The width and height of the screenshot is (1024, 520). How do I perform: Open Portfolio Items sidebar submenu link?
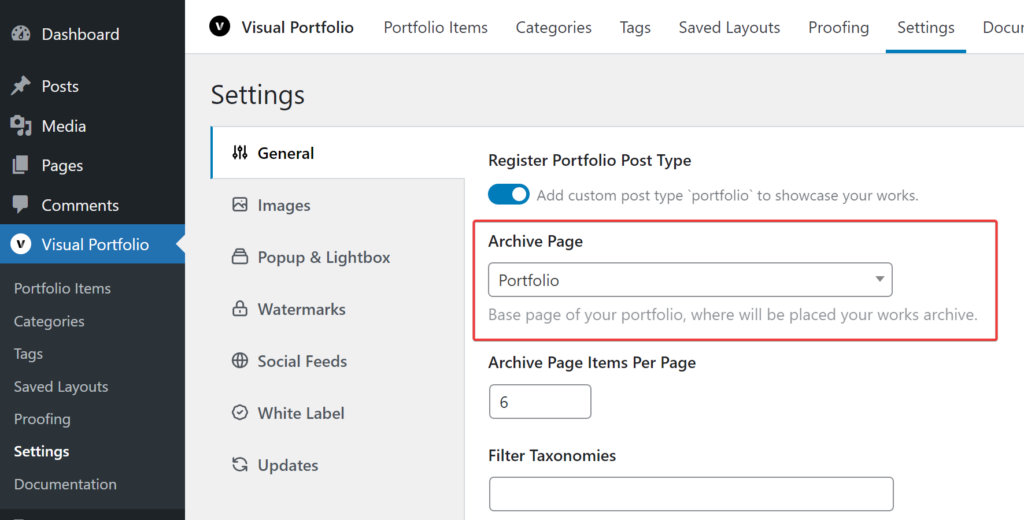pyautogui.click(x=62, y=288)
